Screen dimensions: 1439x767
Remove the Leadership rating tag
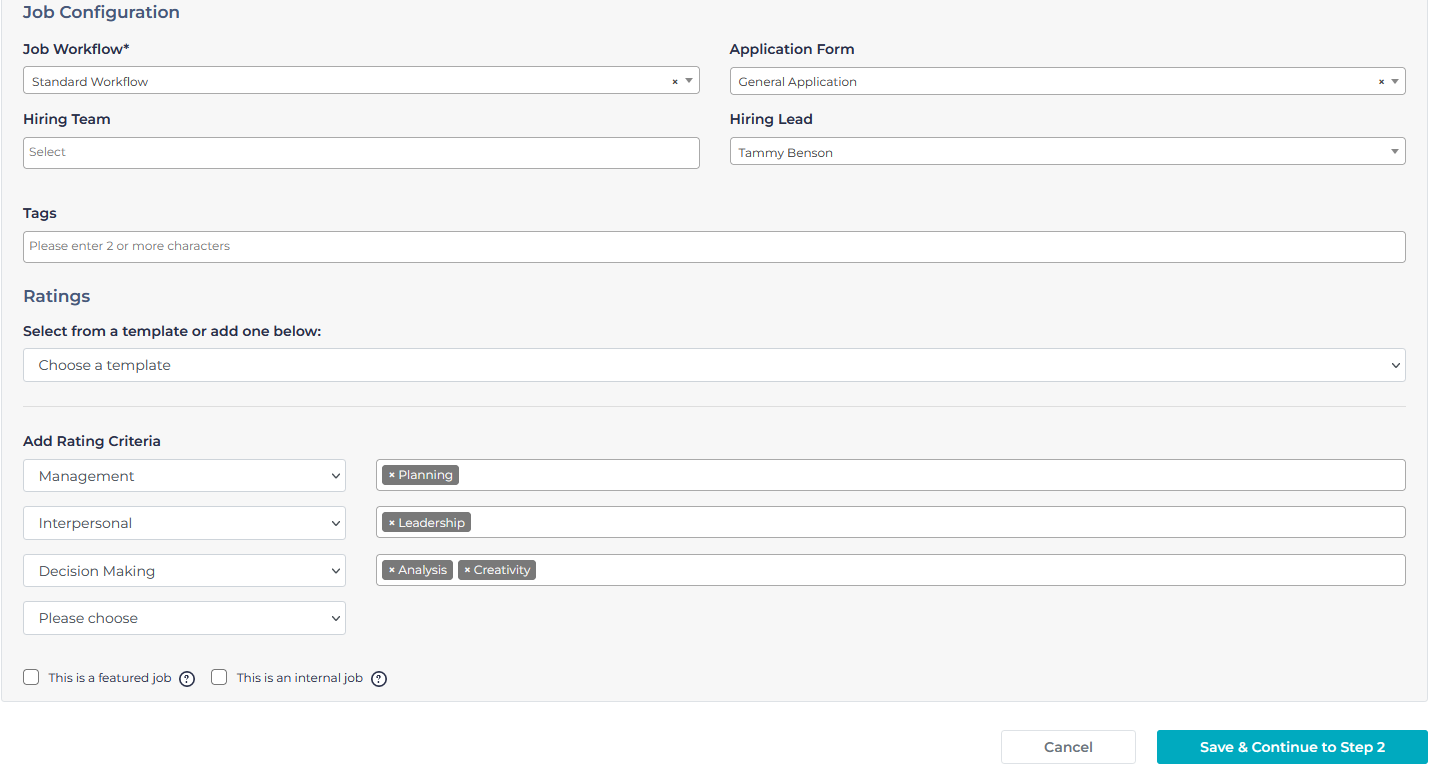(391, 523)
